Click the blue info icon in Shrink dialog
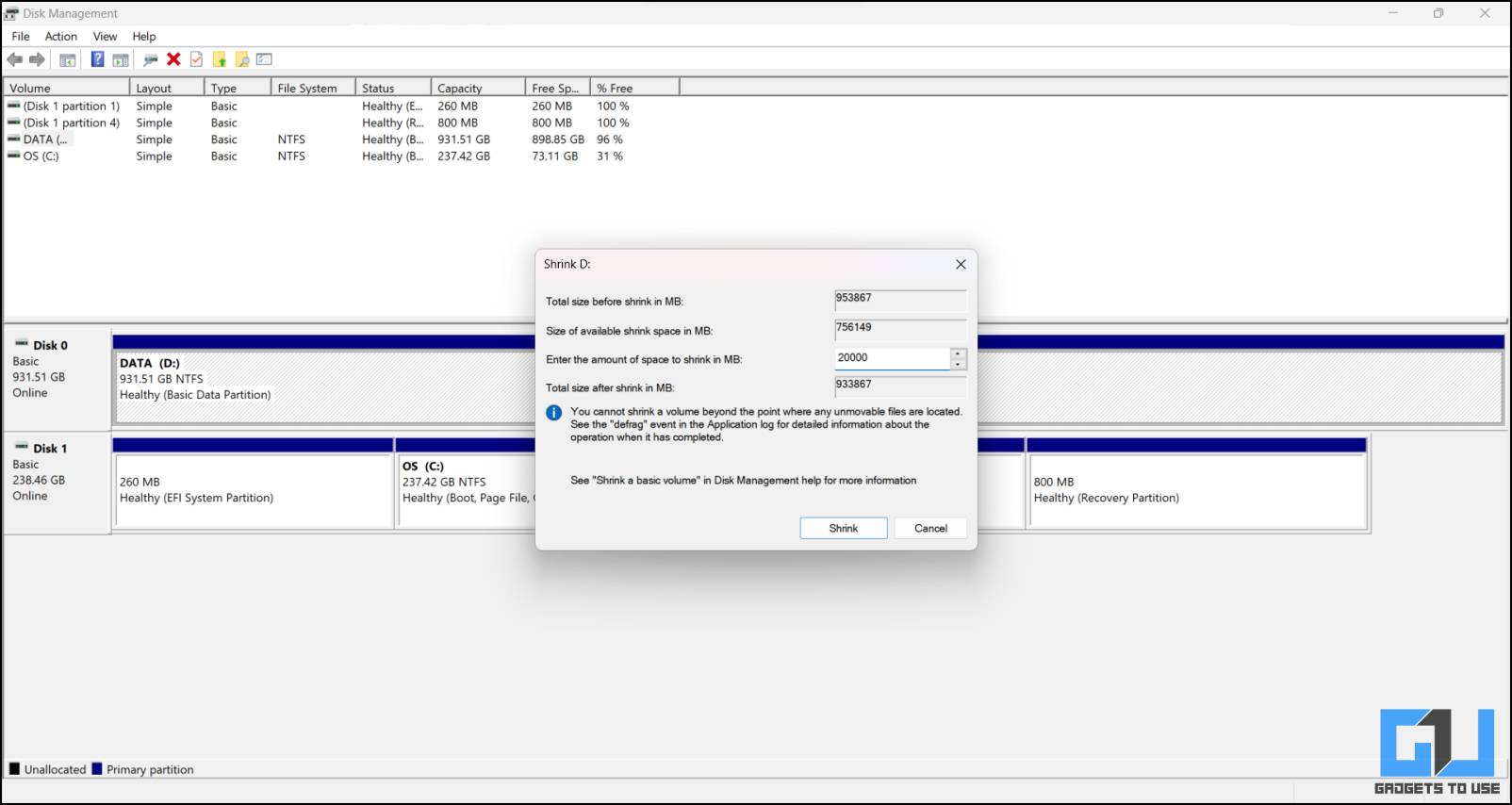 pyautogui.click(x=554, y=413)
